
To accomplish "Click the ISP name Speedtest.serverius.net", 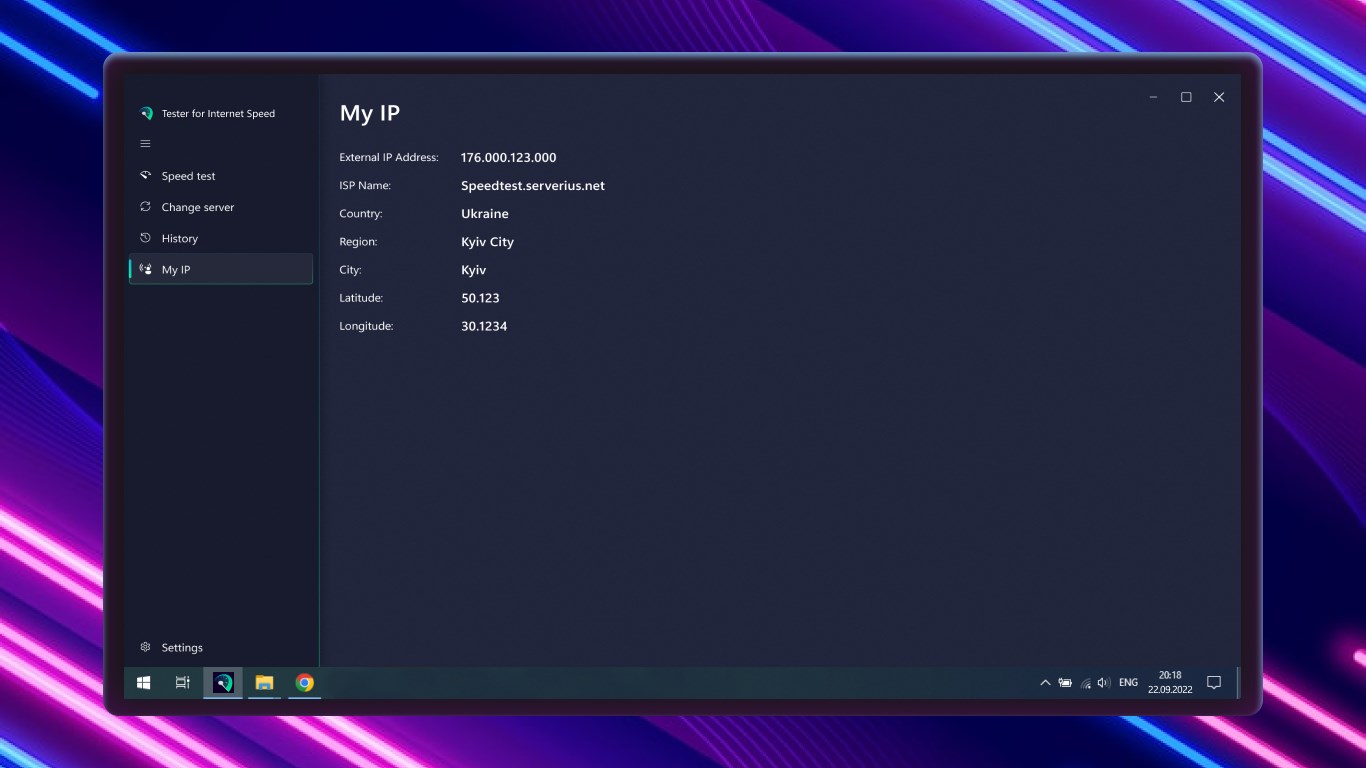I will [x=533, y=186].
